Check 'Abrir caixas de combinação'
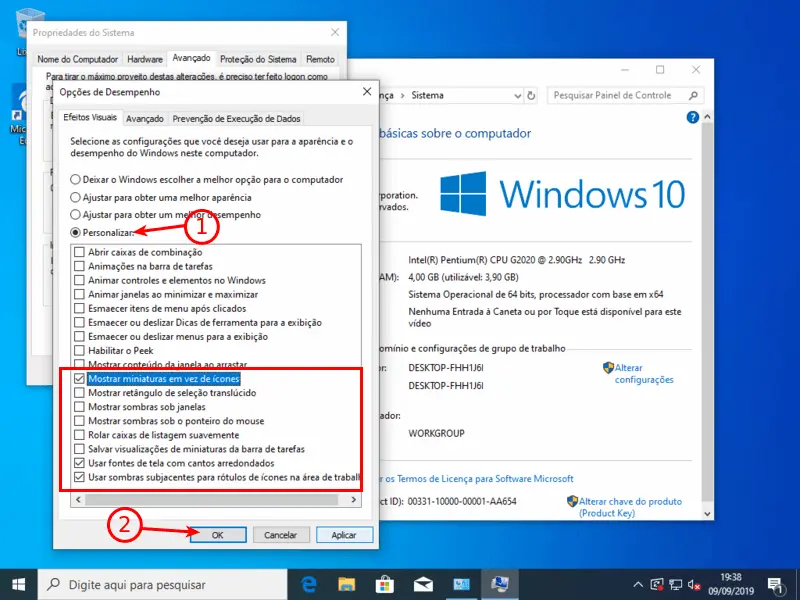Image resolution: width=800 pixels, height=600 pixels. (79, 252)
